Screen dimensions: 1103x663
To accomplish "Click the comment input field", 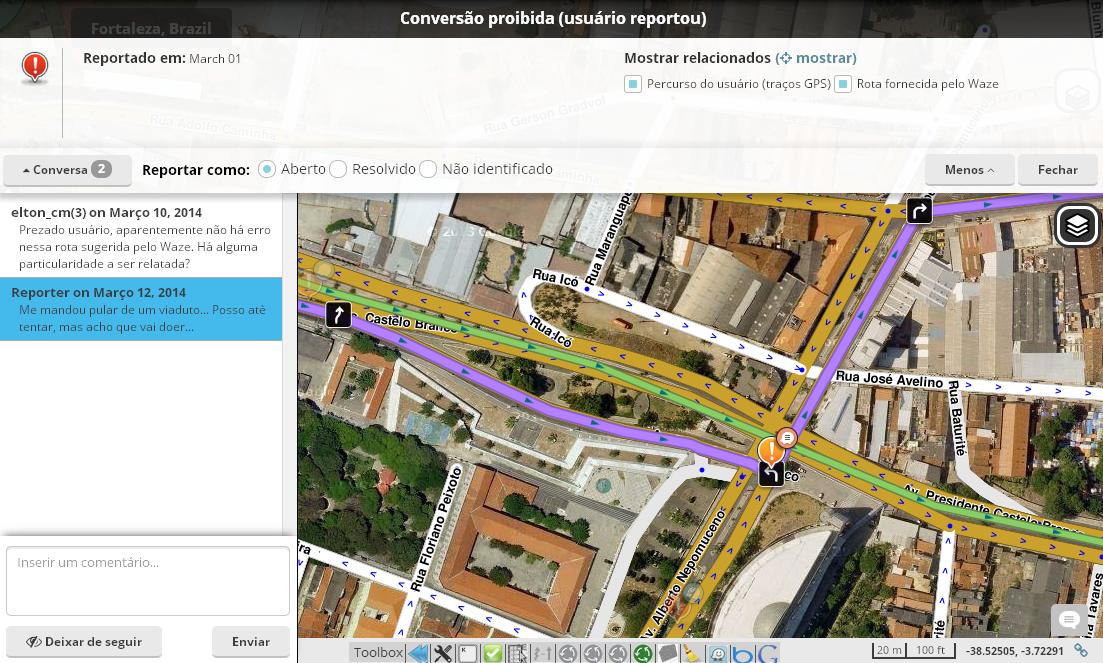I will pyautogui.click(x=148, y=581).
